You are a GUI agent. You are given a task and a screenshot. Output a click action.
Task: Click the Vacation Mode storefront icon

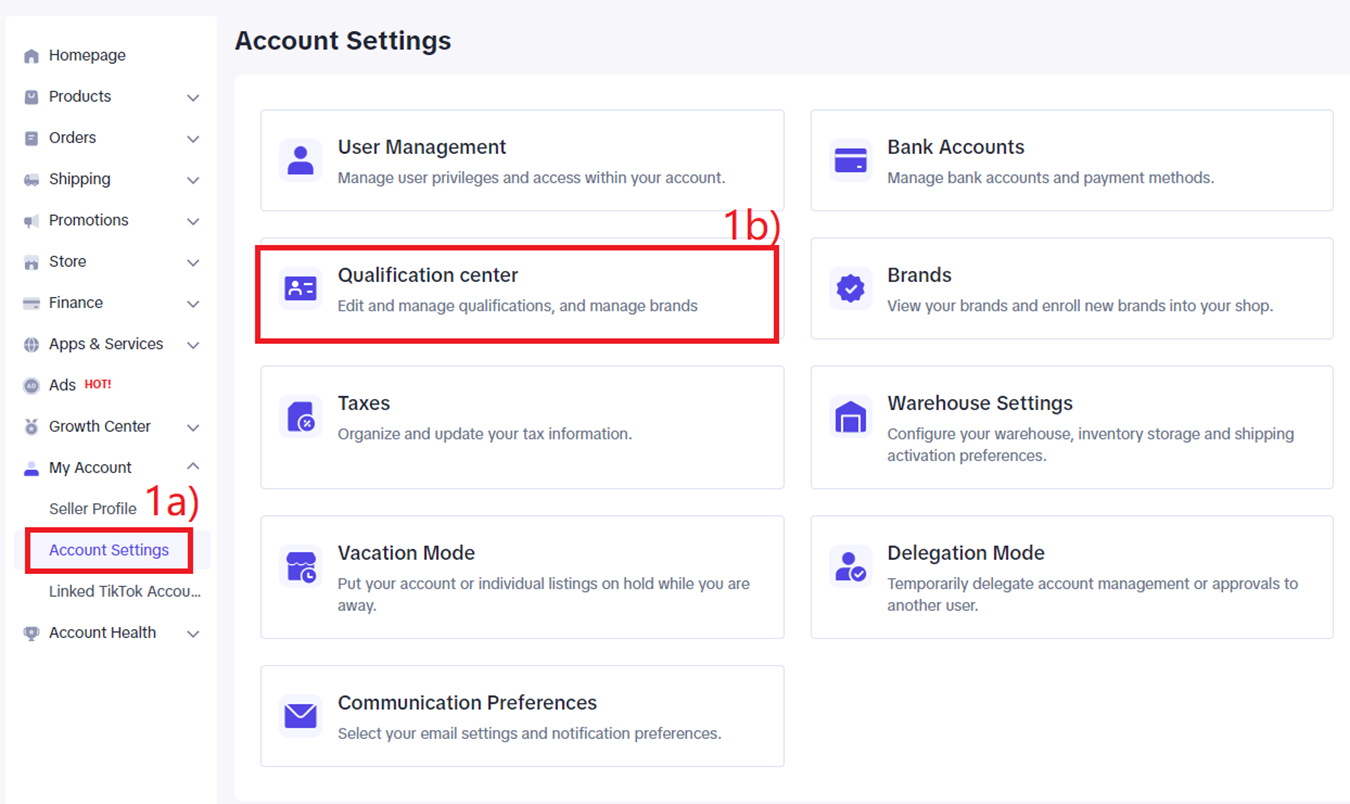[300, 567]
